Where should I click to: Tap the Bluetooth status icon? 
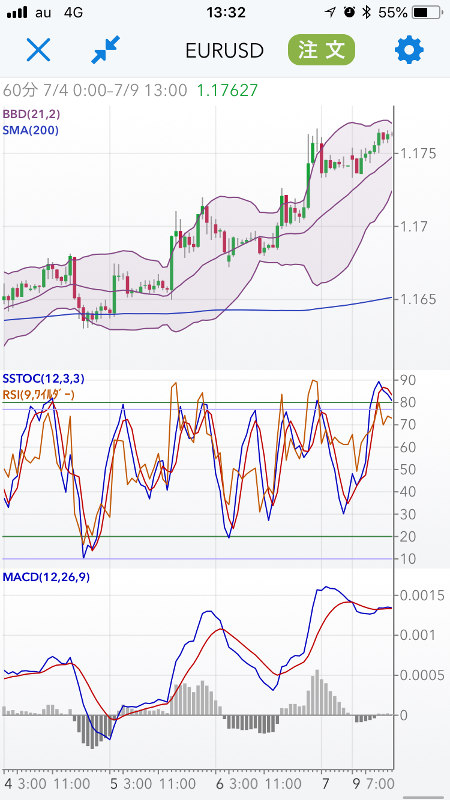coord(366,13)
